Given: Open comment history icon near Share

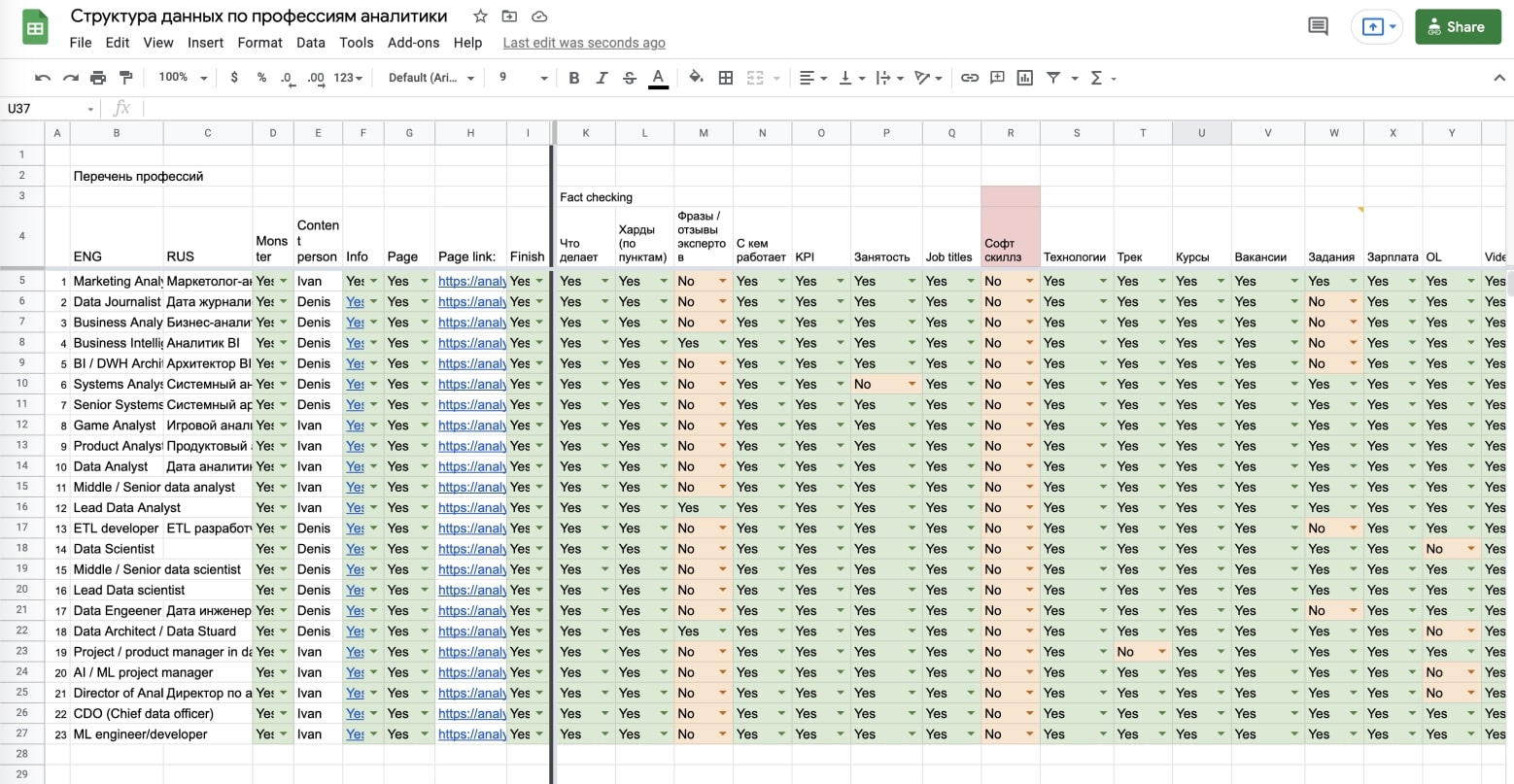Looking at the screenshot, I should (x=1318, y=26).
